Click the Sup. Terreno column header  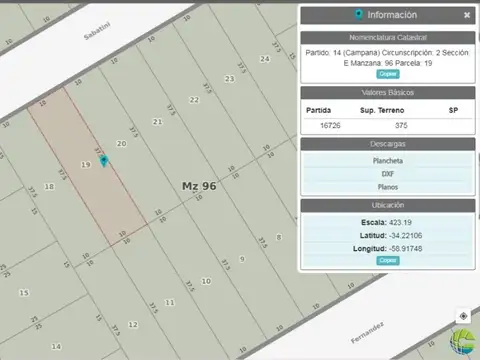tap(382, 110)
